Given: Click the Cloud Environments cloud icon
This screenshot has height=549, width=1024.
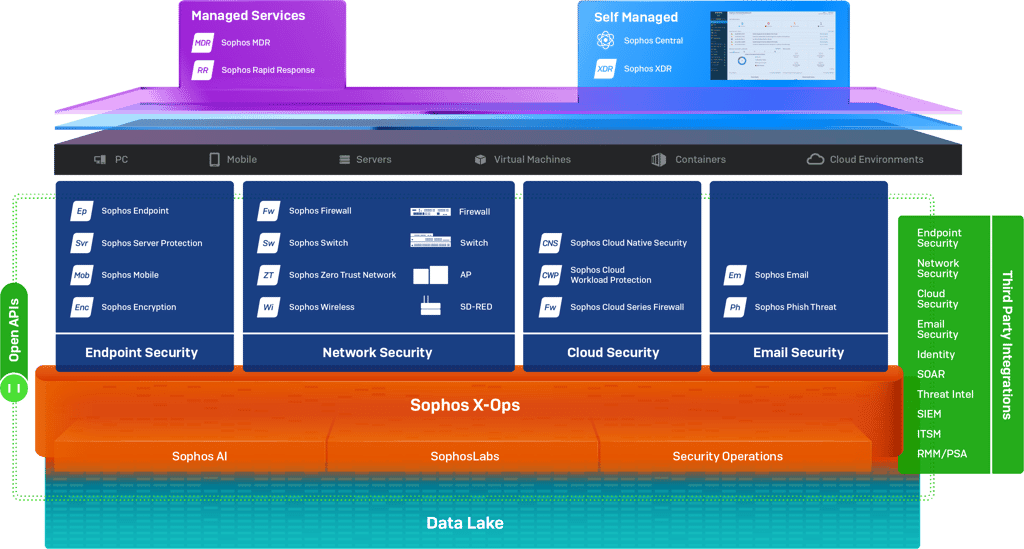Looking at the screenshot, I should pyautogui.click(x=815, y=159).
